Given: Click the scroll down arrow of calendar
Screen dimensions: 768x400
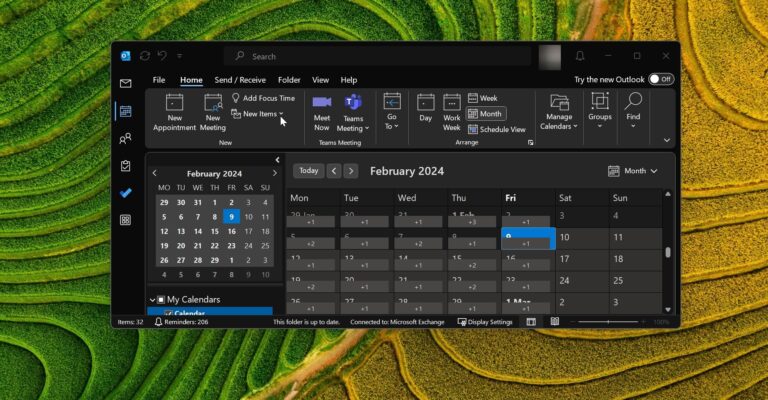Looking at the screenshot, I should (x=668, y=309).
